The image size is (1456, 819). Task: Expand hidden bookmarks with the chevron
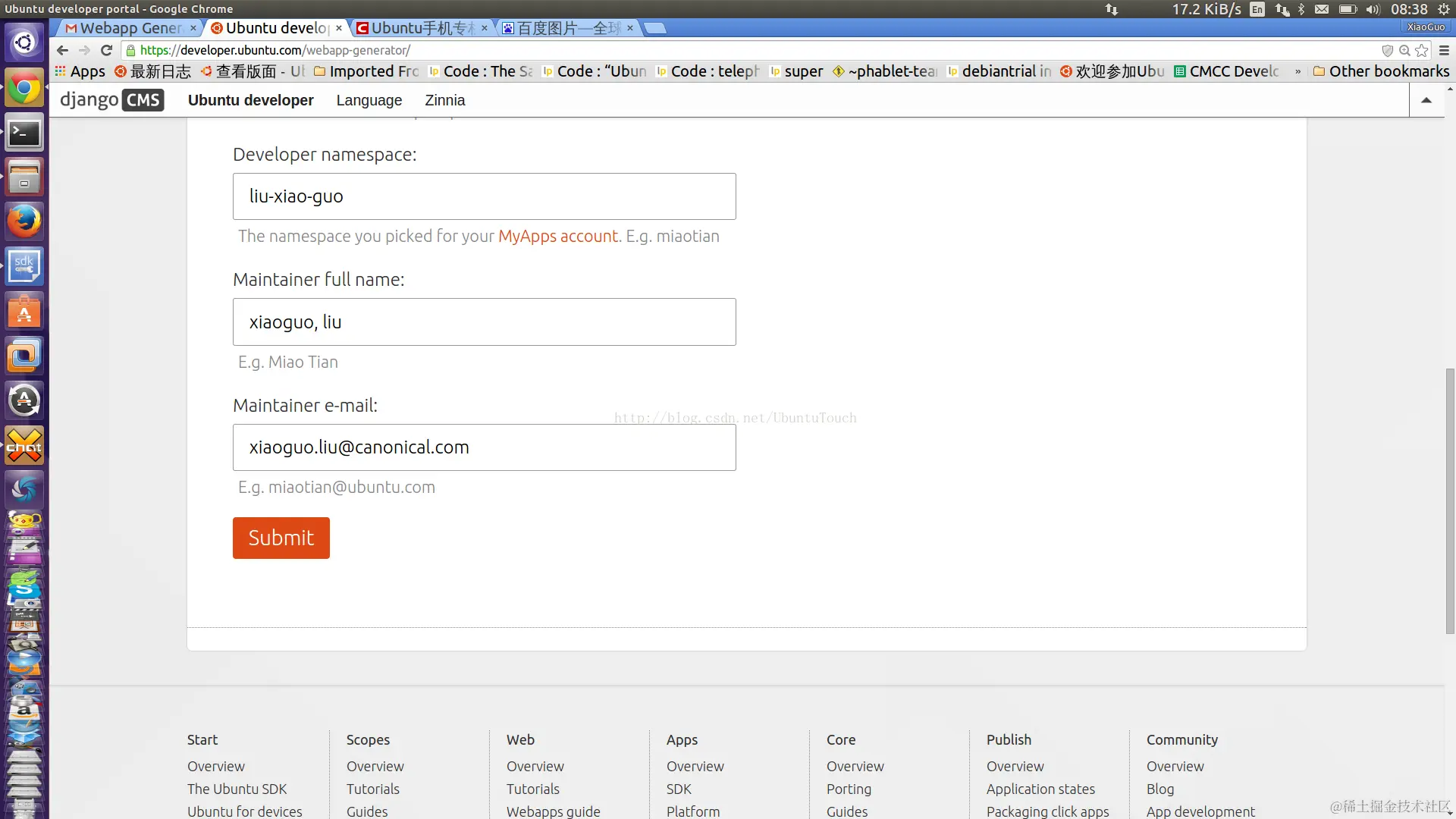click(1298, 71)
